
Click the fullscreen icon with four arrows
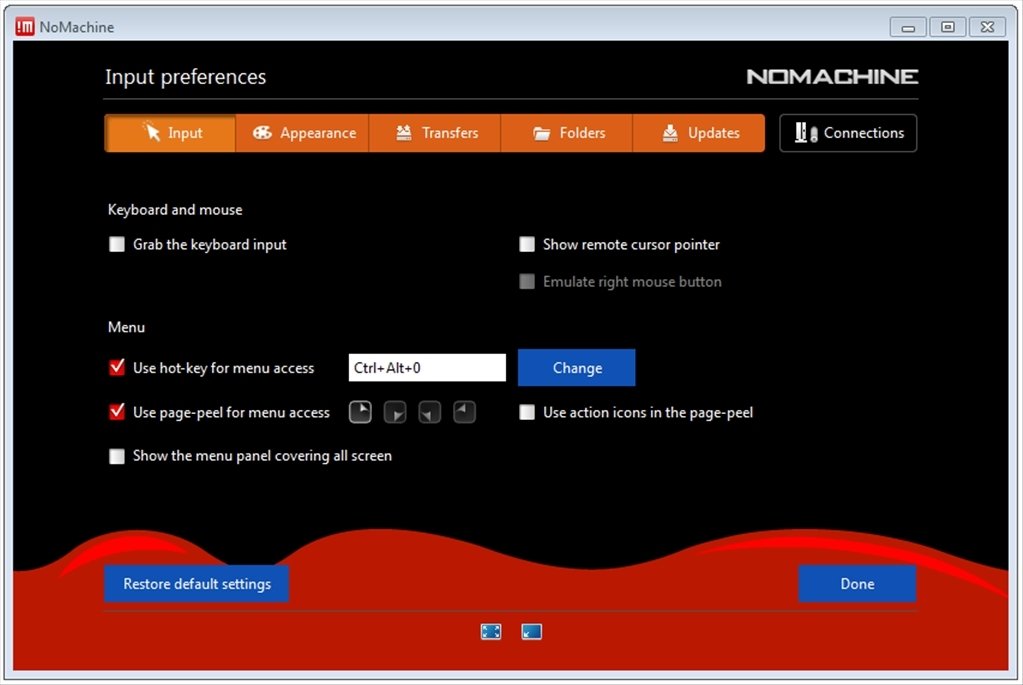[491, 632]
